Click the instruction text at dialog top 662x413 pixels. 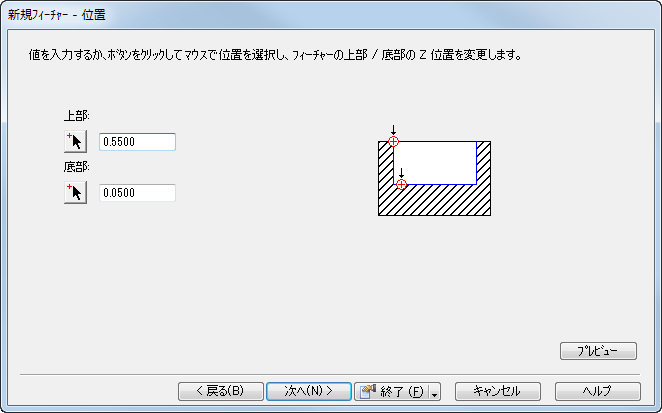click(x=276, y=55)
